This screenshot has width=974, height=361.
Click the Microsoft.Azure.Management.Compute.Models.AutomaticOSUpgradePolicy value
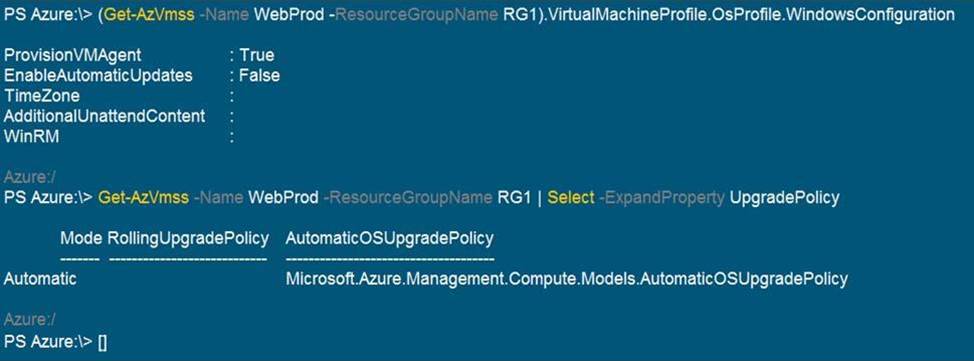pyautogui.click(x=567, y=279)
